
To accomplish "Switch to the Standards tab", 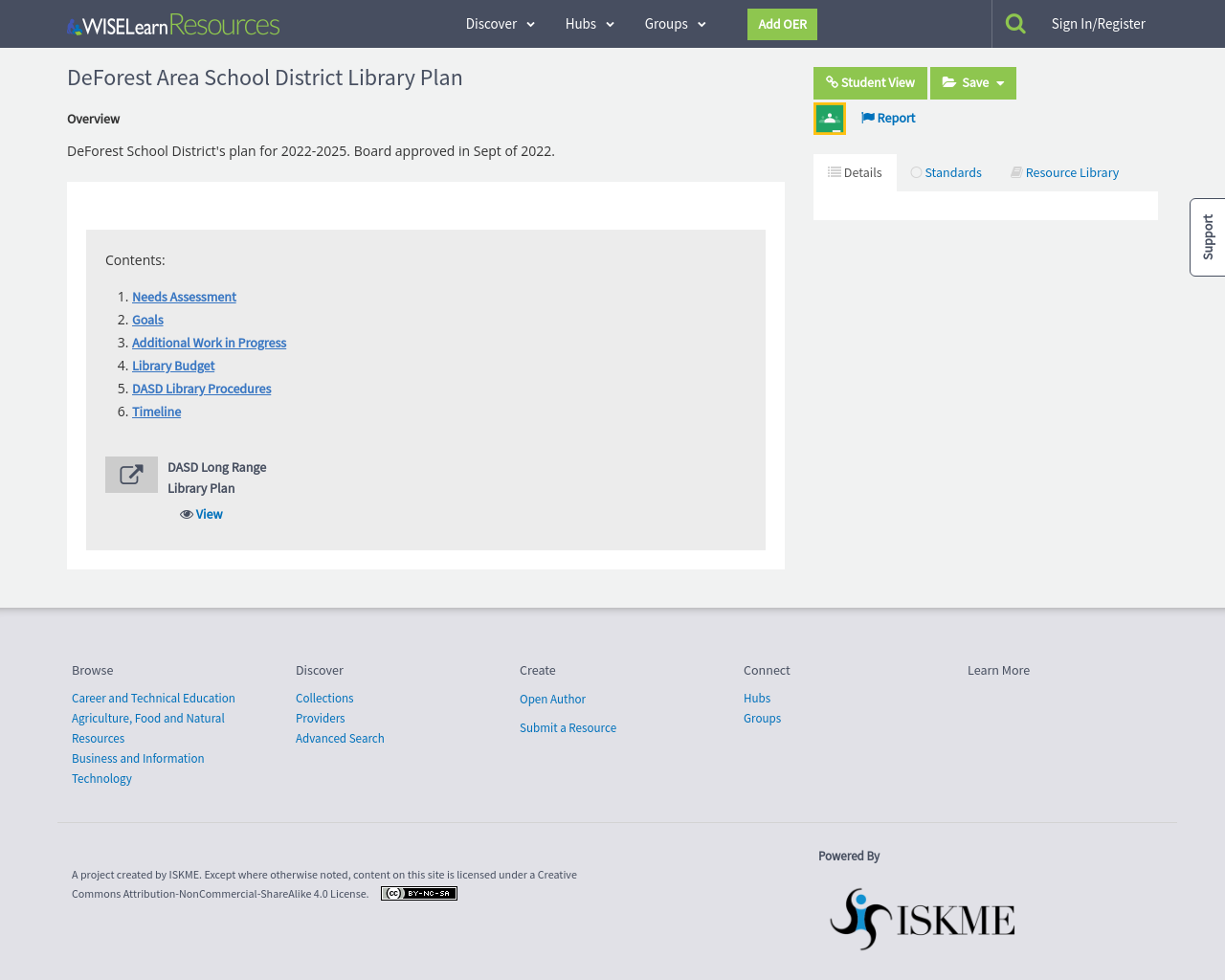I will click(x=946, y=172).
